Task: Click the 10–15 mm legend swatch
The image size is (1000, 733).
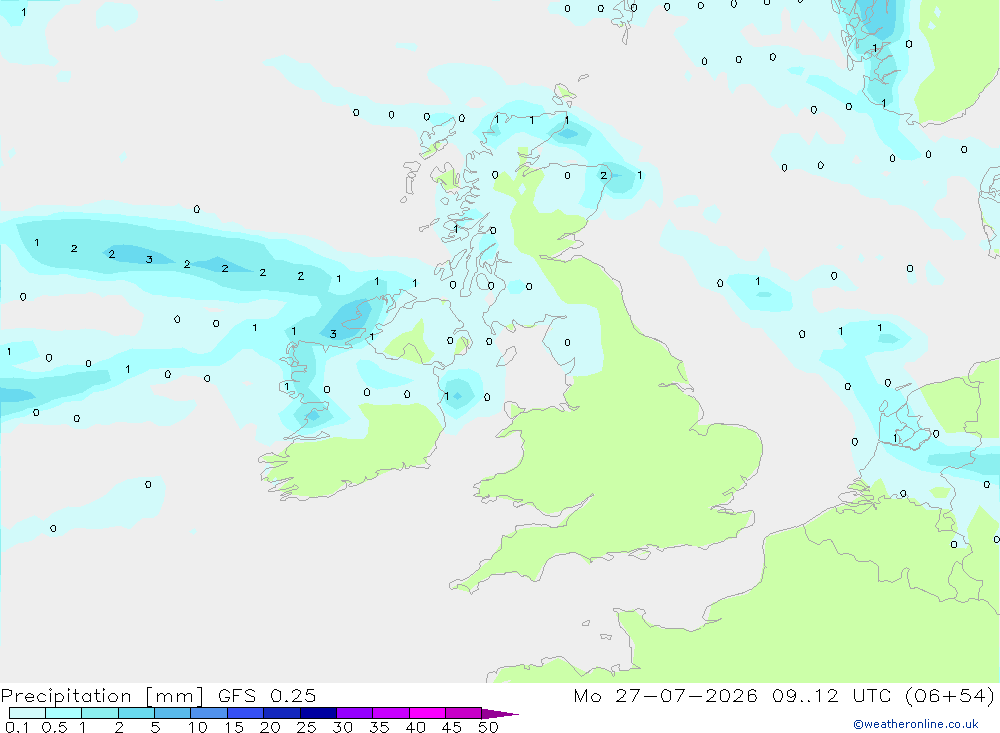Action: click(x=209, y=713)
